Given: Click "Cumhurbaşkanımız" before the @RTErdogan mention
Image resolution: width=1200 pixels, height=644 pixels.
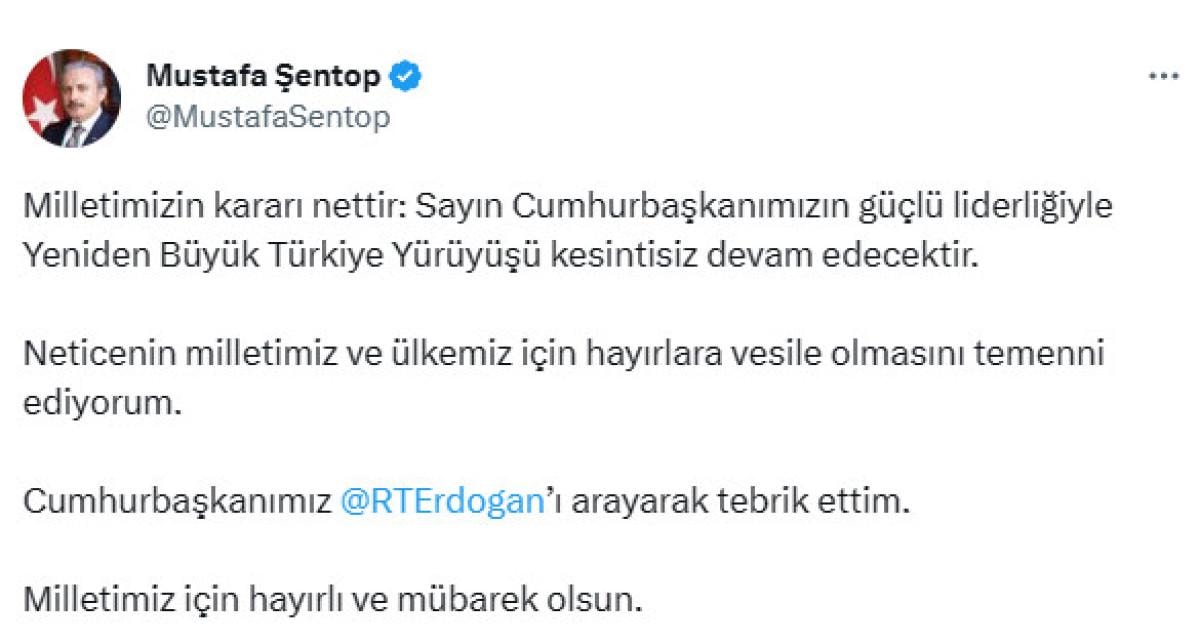Looking at the screenshot, I should [176, 502].
